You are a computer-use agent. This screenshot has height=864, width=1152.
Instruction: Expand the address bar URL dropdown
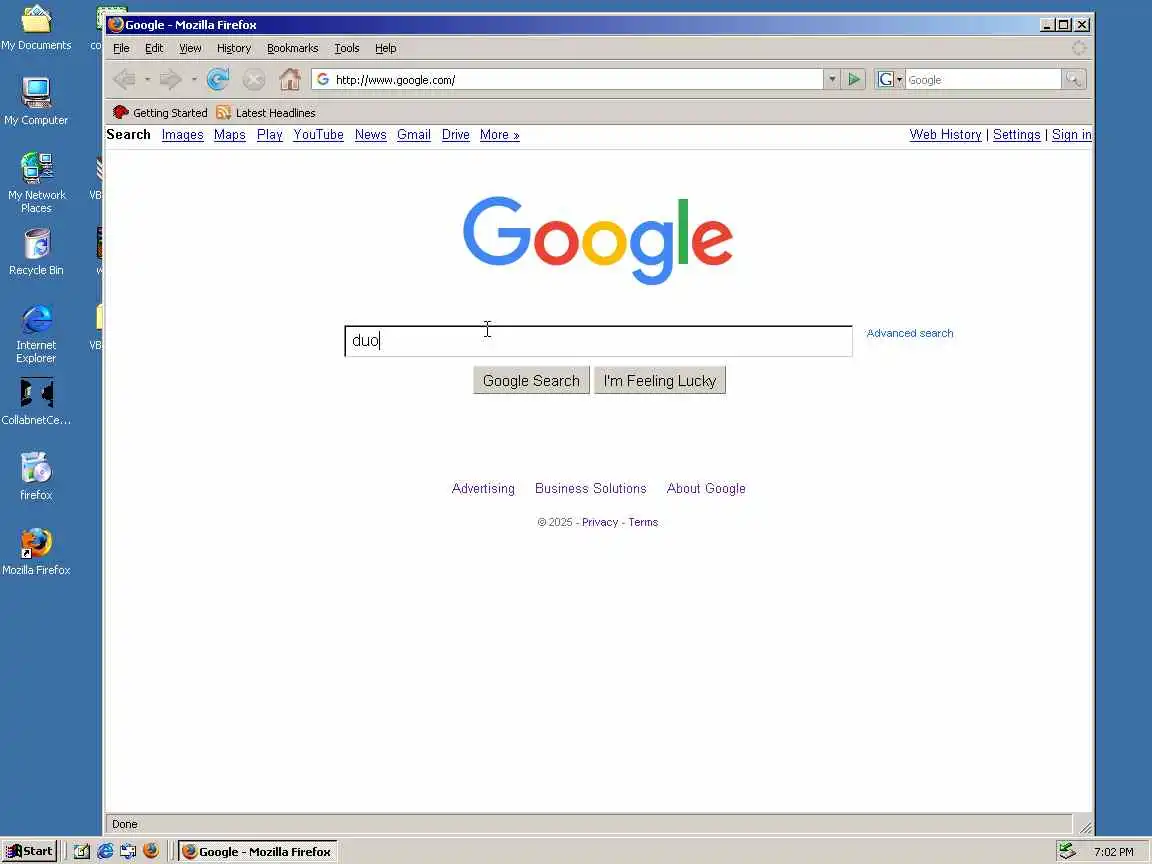click(832, 79)
